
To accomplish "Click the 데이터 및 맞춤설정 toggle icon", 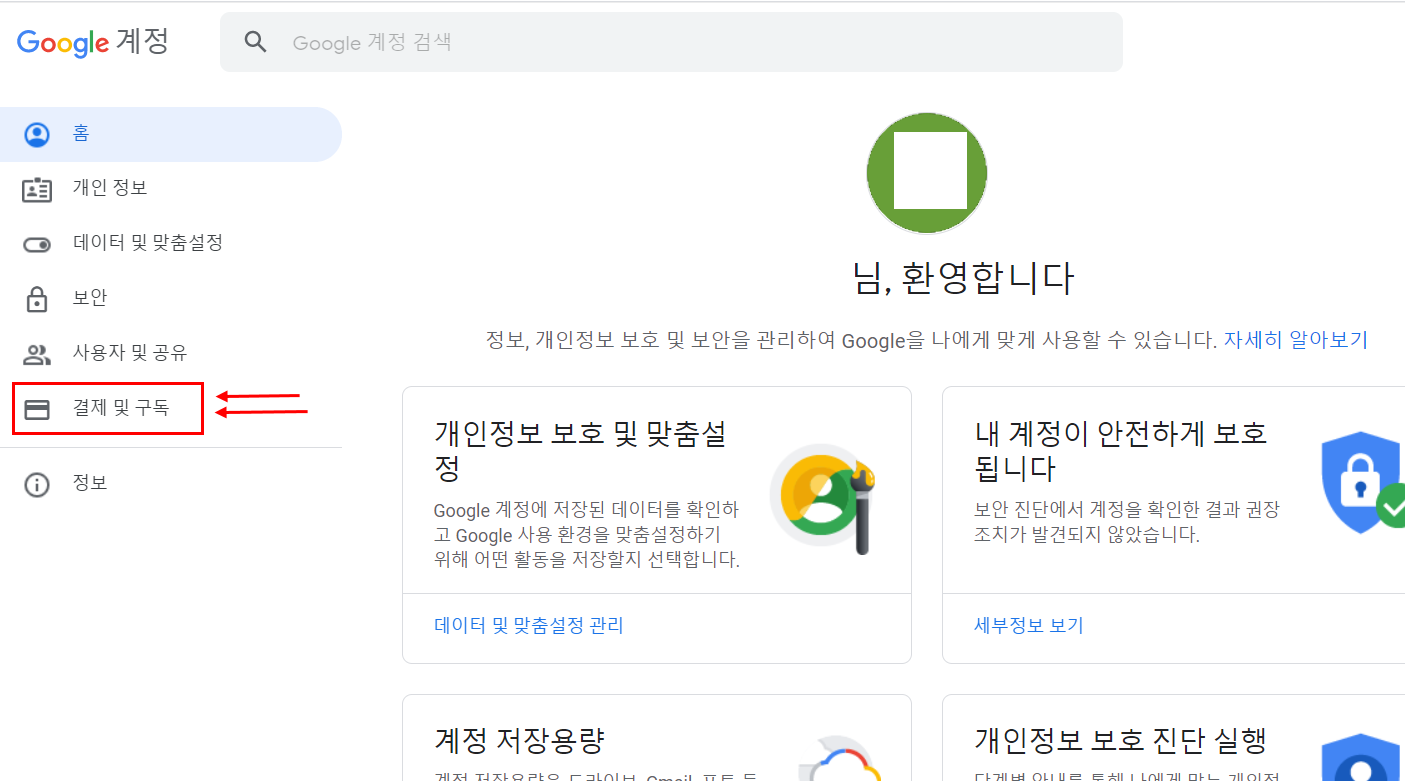I will 37,245.
